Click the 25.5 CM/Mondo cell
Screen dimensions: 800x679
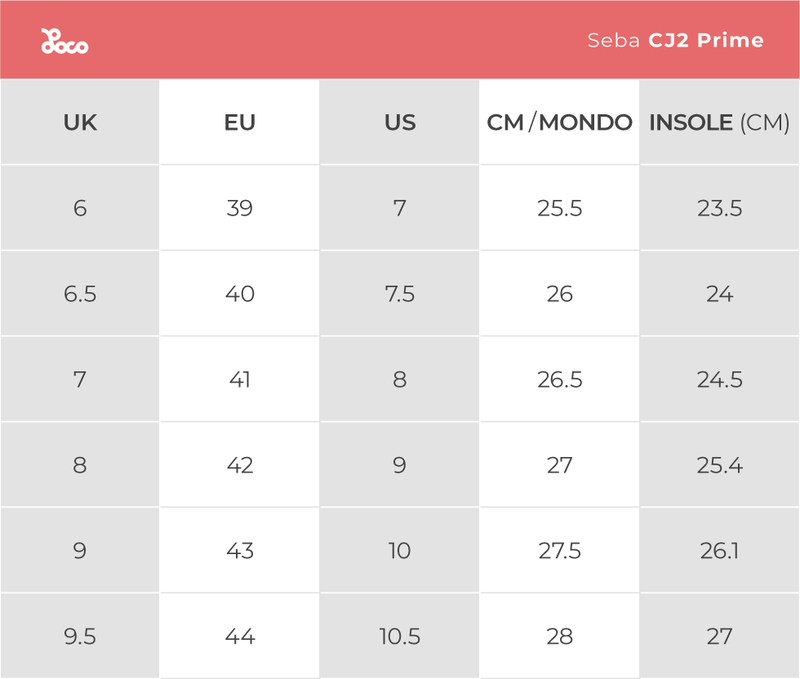[559, 209]
